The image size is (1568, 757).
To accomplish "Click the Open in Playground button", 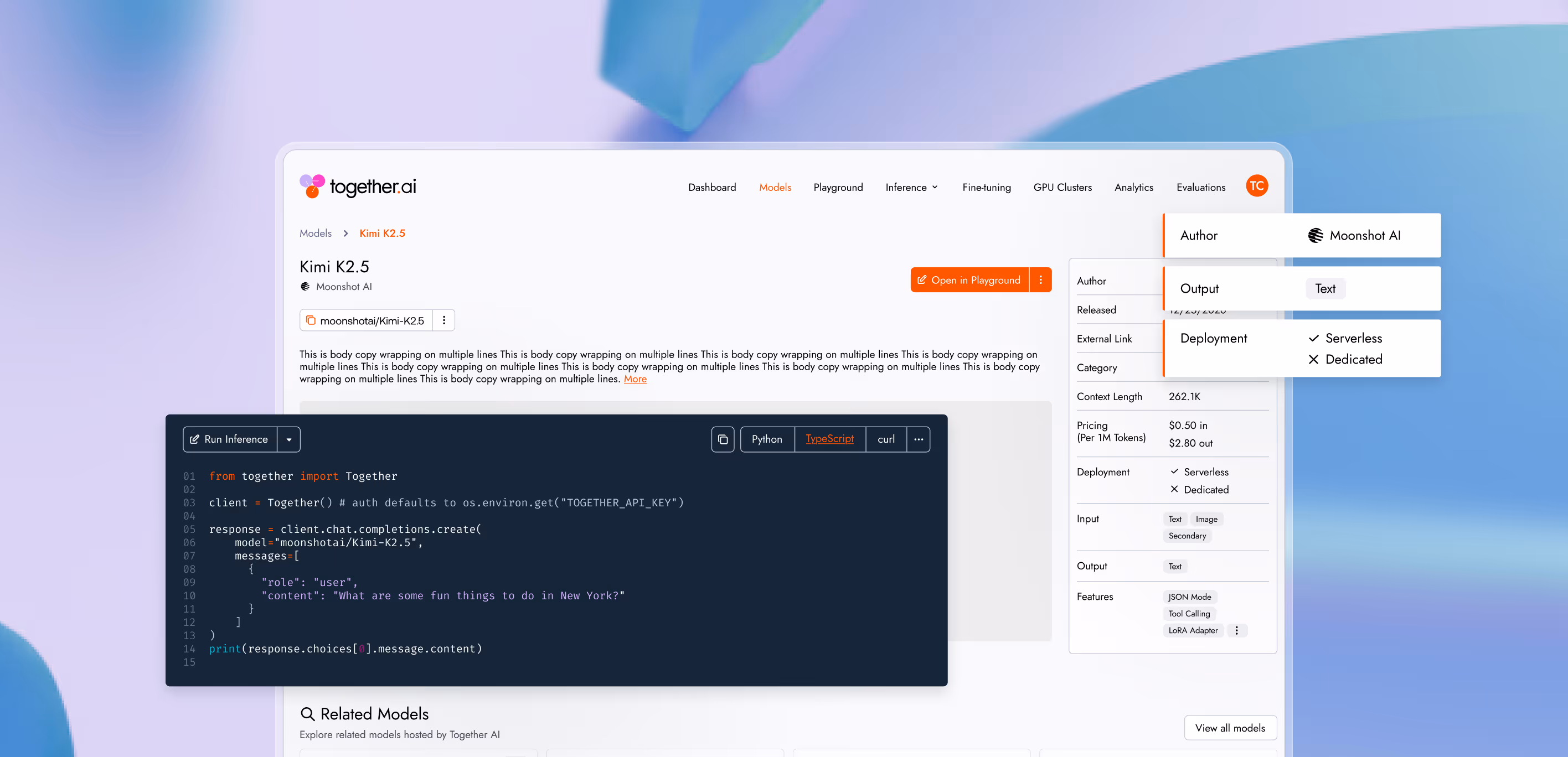I will (969, 280).
